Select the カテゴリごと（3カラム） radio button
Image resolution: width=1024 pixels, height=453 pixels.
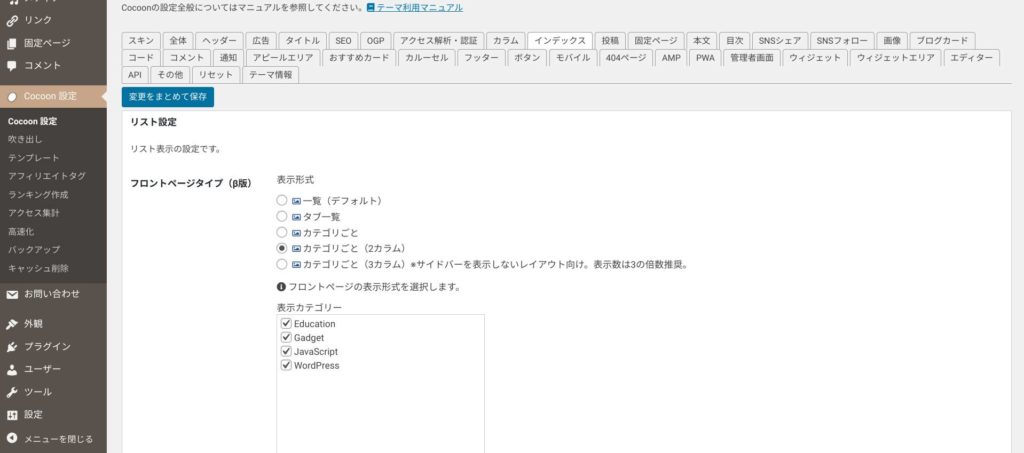(281, 264)
